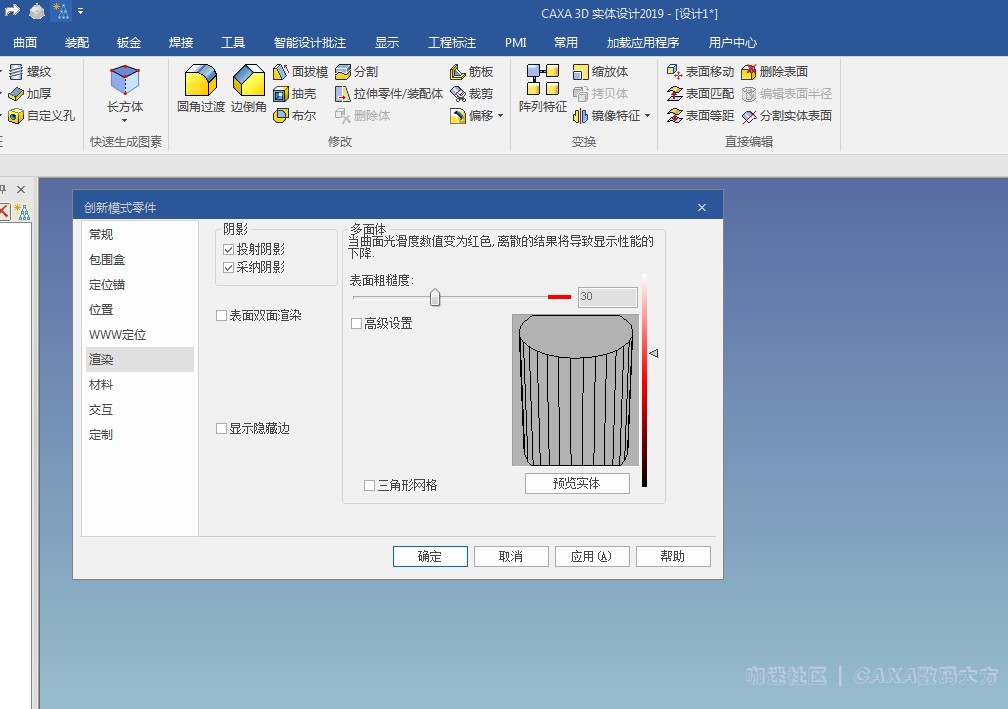1008x709 pixels.
Task: Open the 偏移 dropdown arrow
Action: (500, 116)
